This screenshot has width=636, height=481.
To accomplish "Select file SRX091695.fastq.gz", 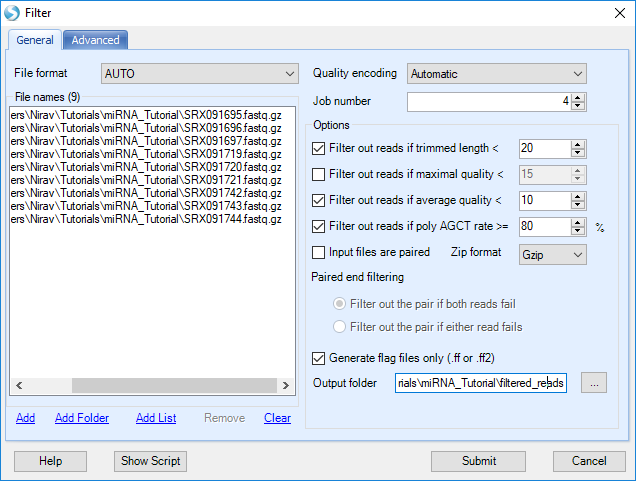I will coord(146,115).
